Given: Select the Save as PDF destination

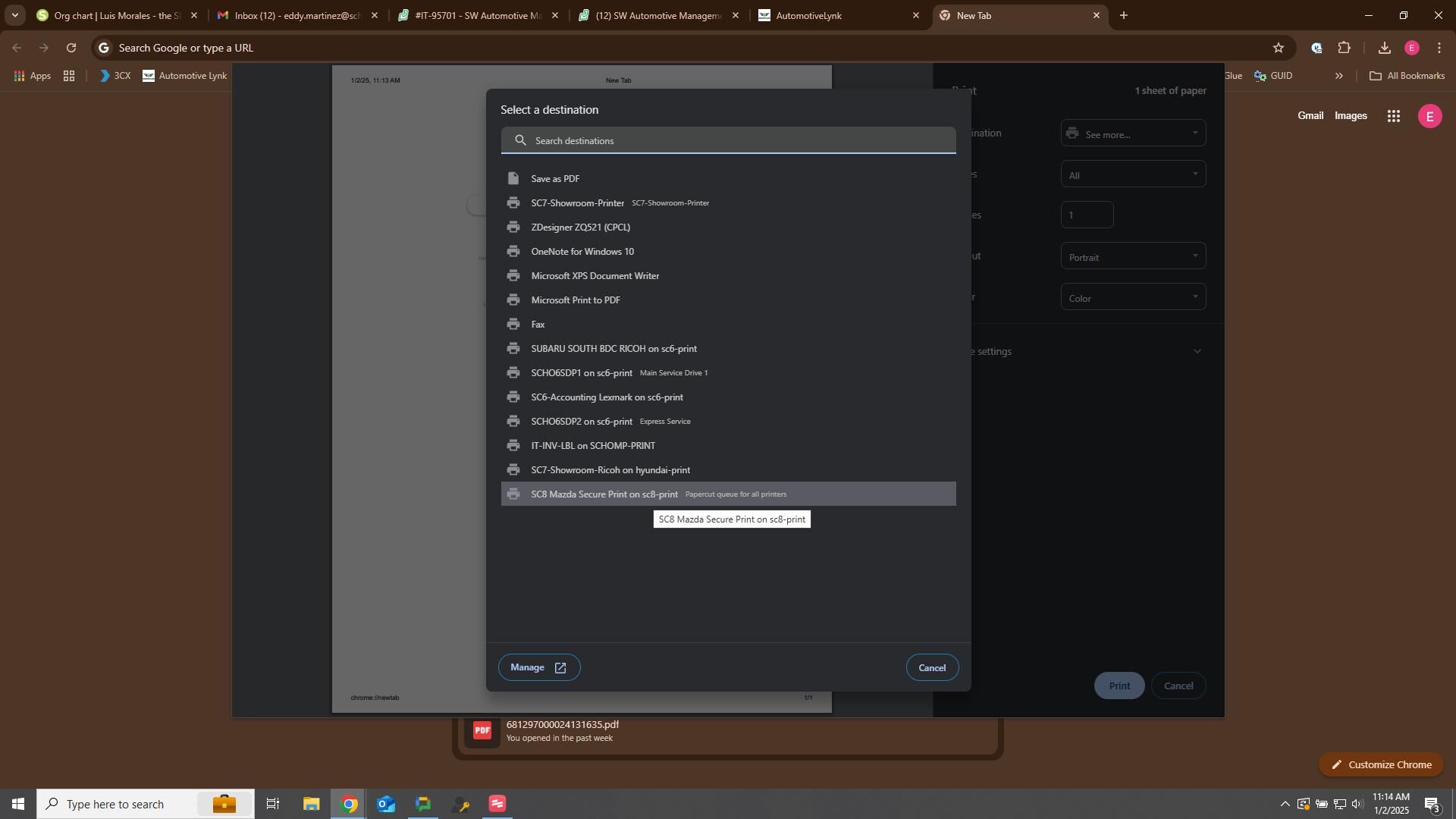Looking at the screenshot, I should [555, 179].
